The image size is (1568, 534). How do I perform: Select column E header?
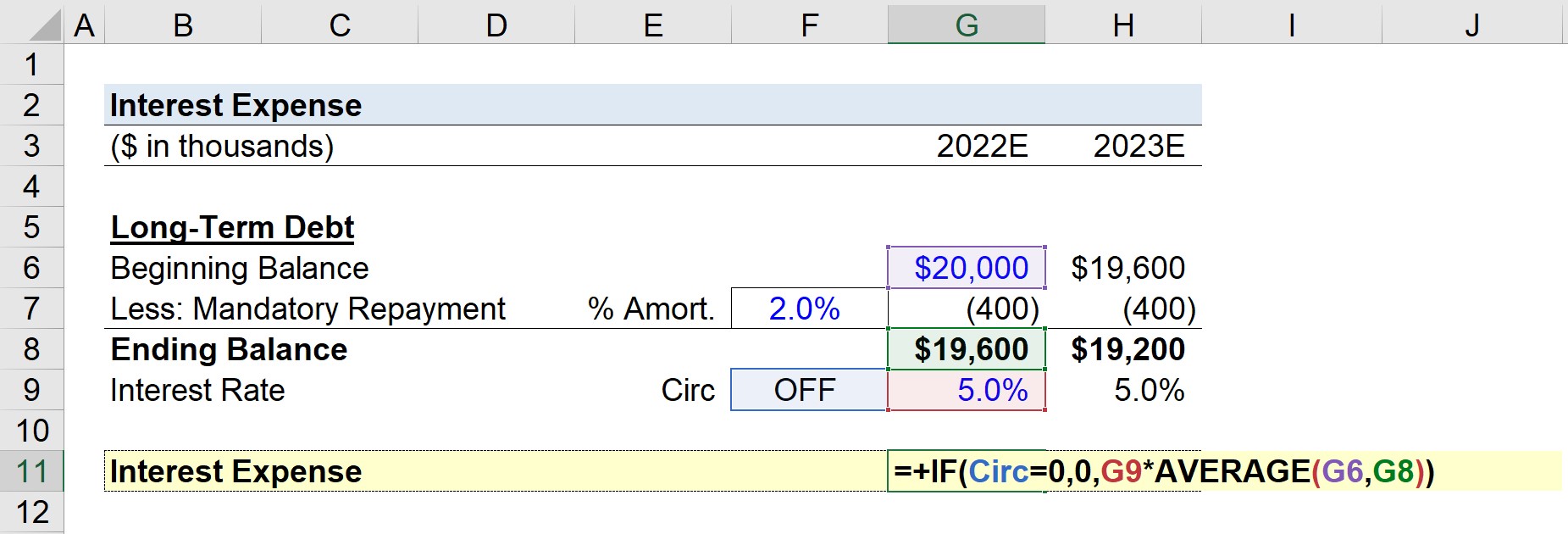[x=653, y=25]
